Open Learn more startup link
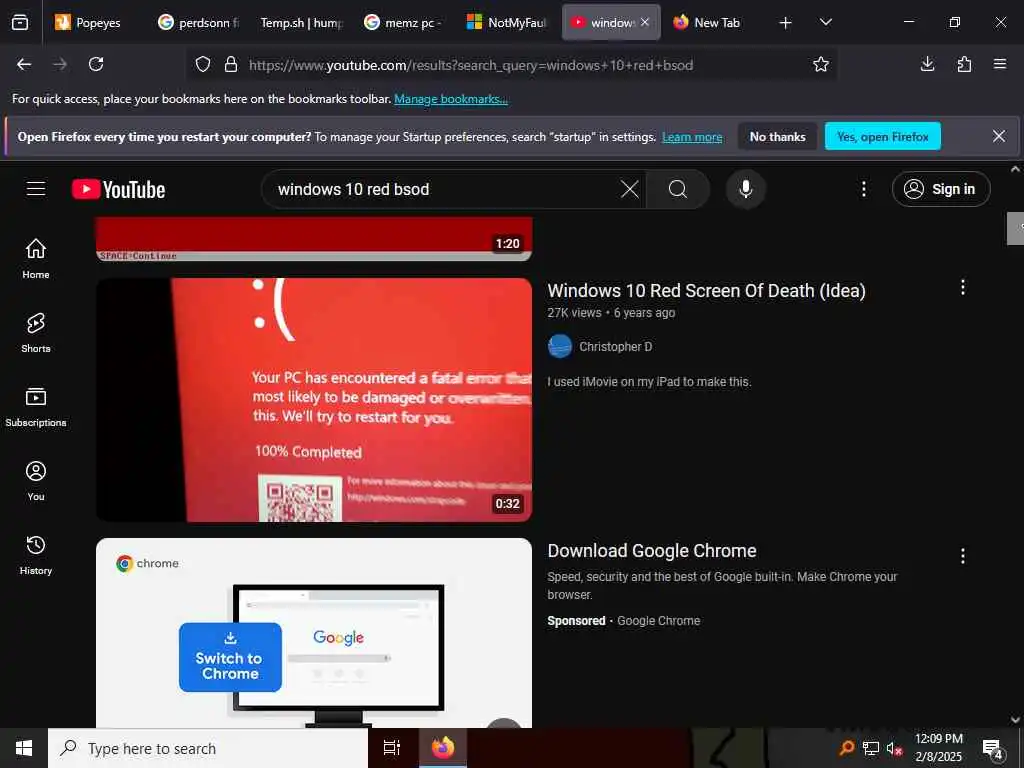The height and width of the screenshot is (768, 1024). [x=692, y=137]
